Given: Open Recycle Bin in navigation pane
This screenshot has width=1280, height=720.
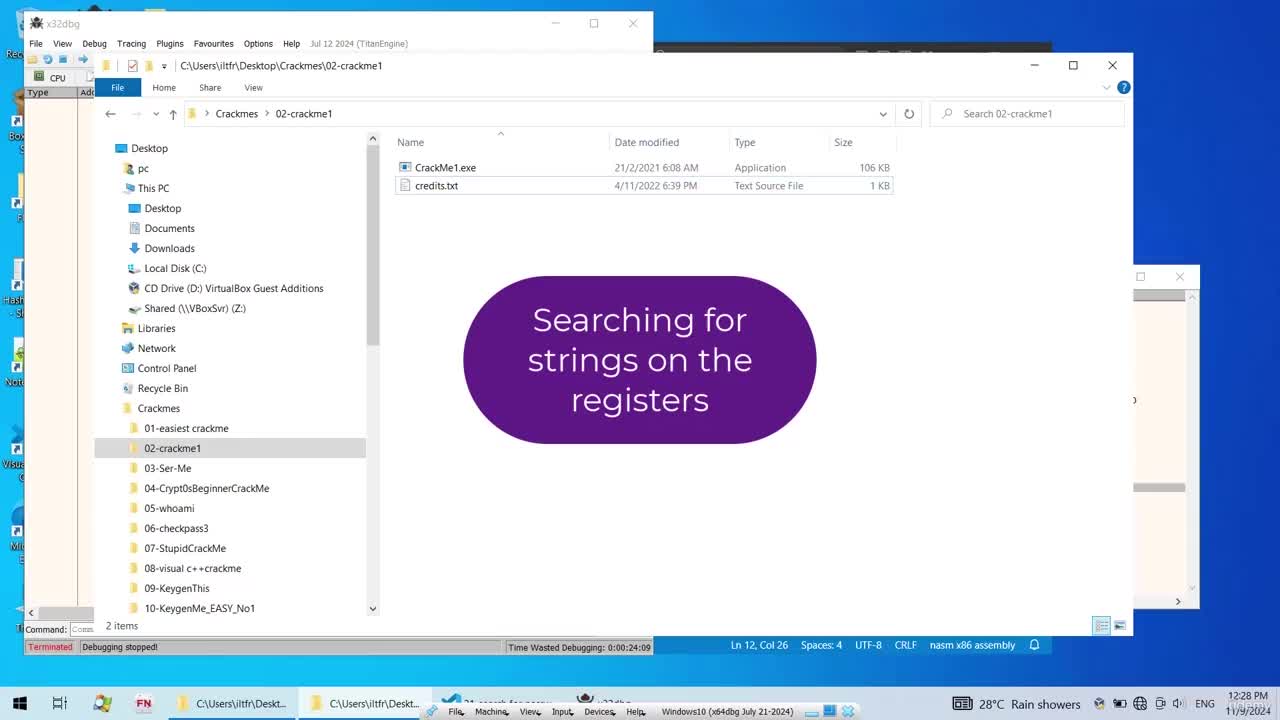Looking at the screenshot, I should [x=162, y=388].
